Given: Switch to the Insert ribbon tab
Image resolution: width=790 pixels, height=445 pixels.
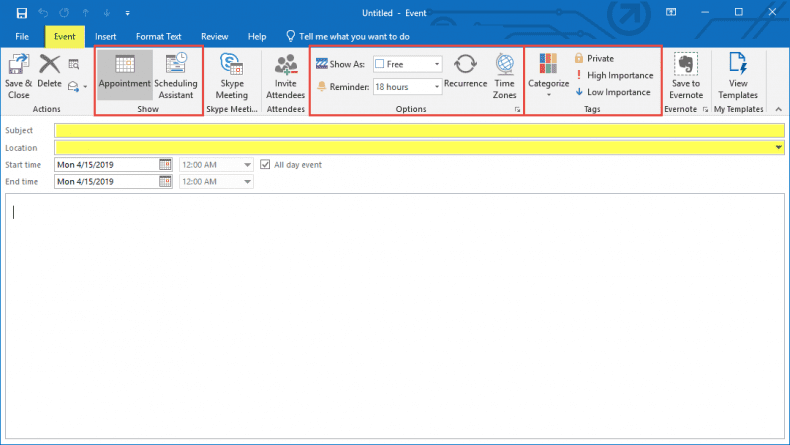Looking at the screenshot, I should point(105,36).
